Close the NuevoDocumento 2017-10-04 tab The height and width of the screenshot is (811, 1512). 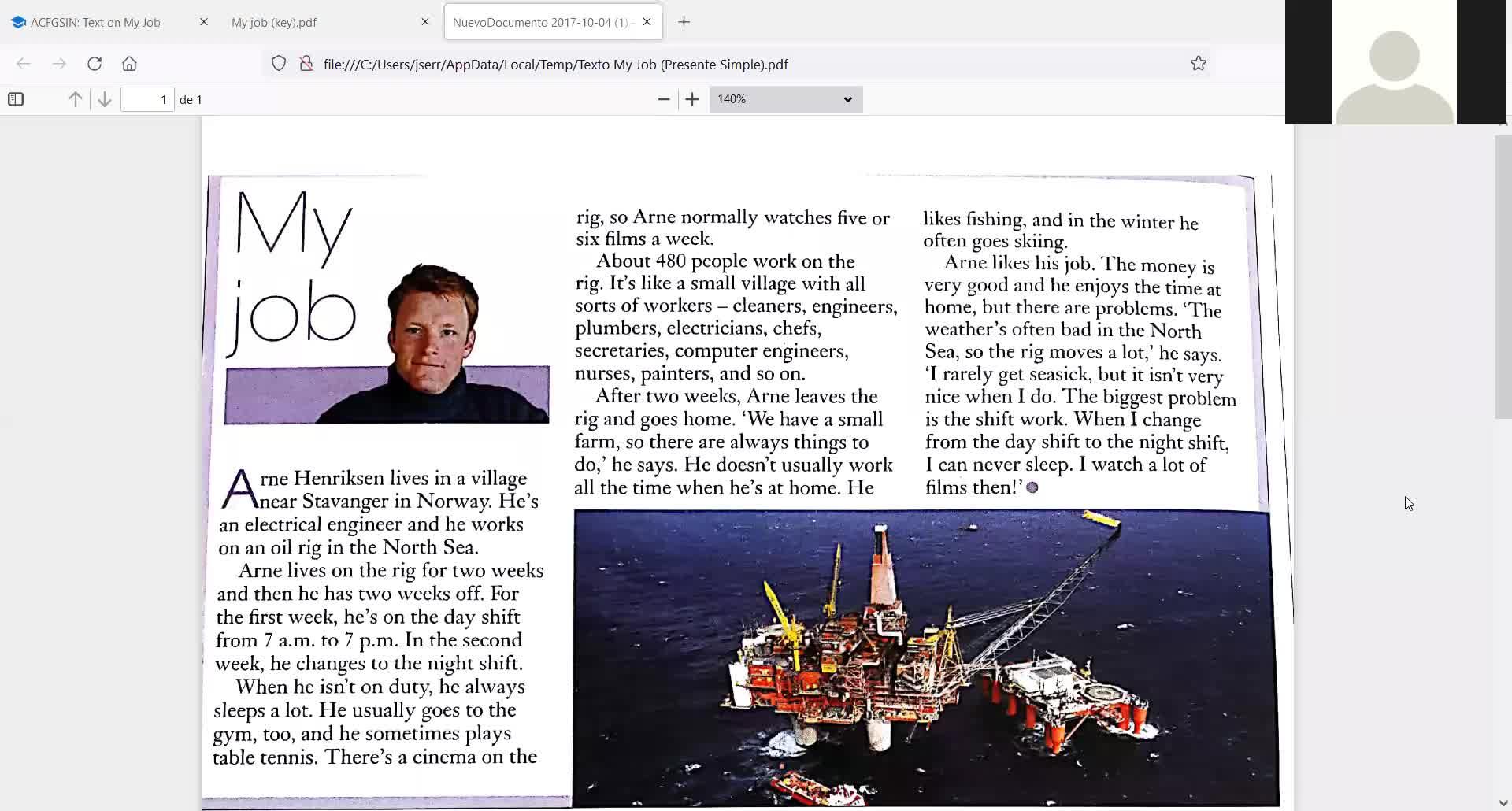(x=647, y=22)
